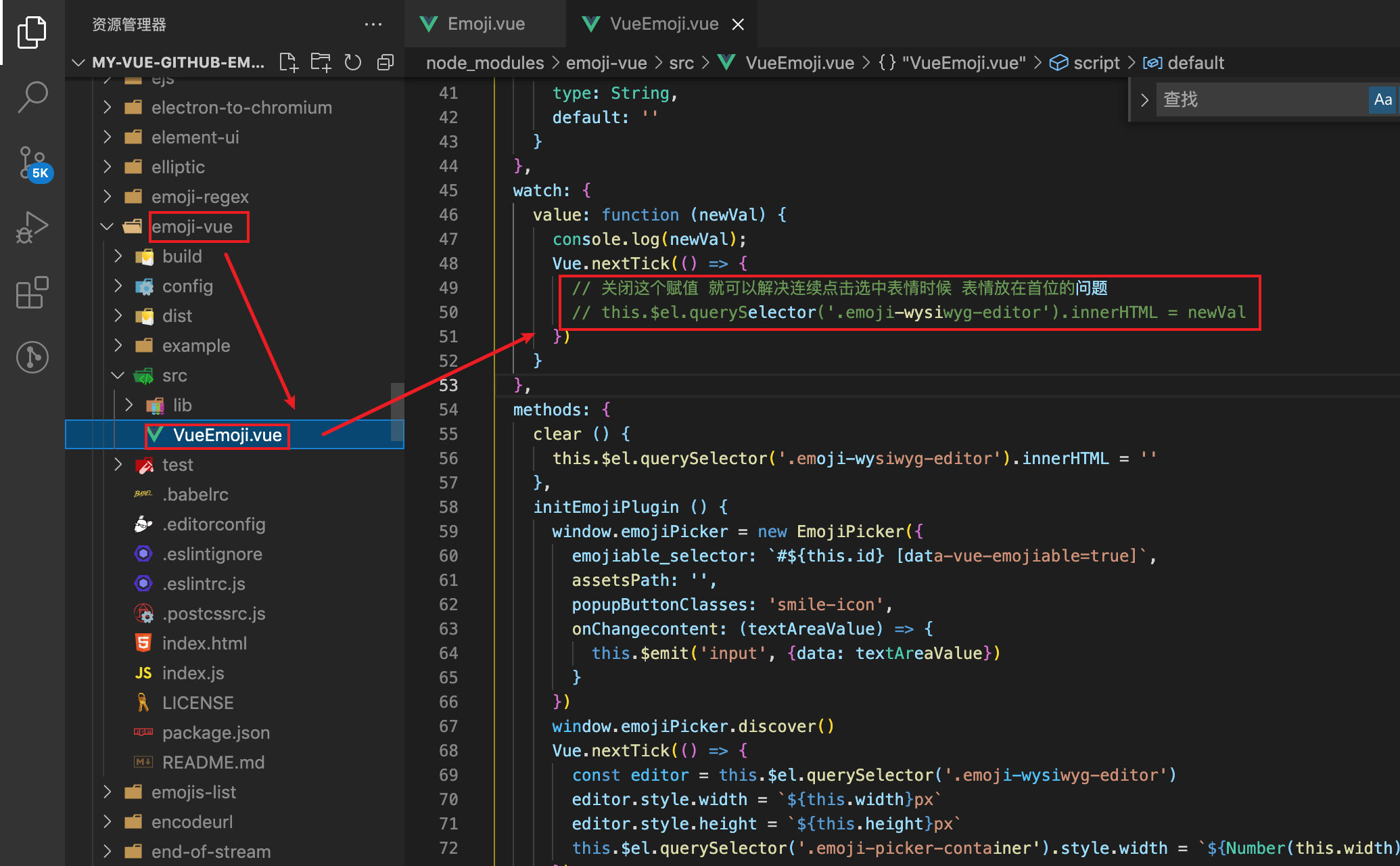This screenshot has width=1400, height=866.
Task: Click default symbol in the breadcrumb
Action: pyautogui.click(x=1184, y=63)
